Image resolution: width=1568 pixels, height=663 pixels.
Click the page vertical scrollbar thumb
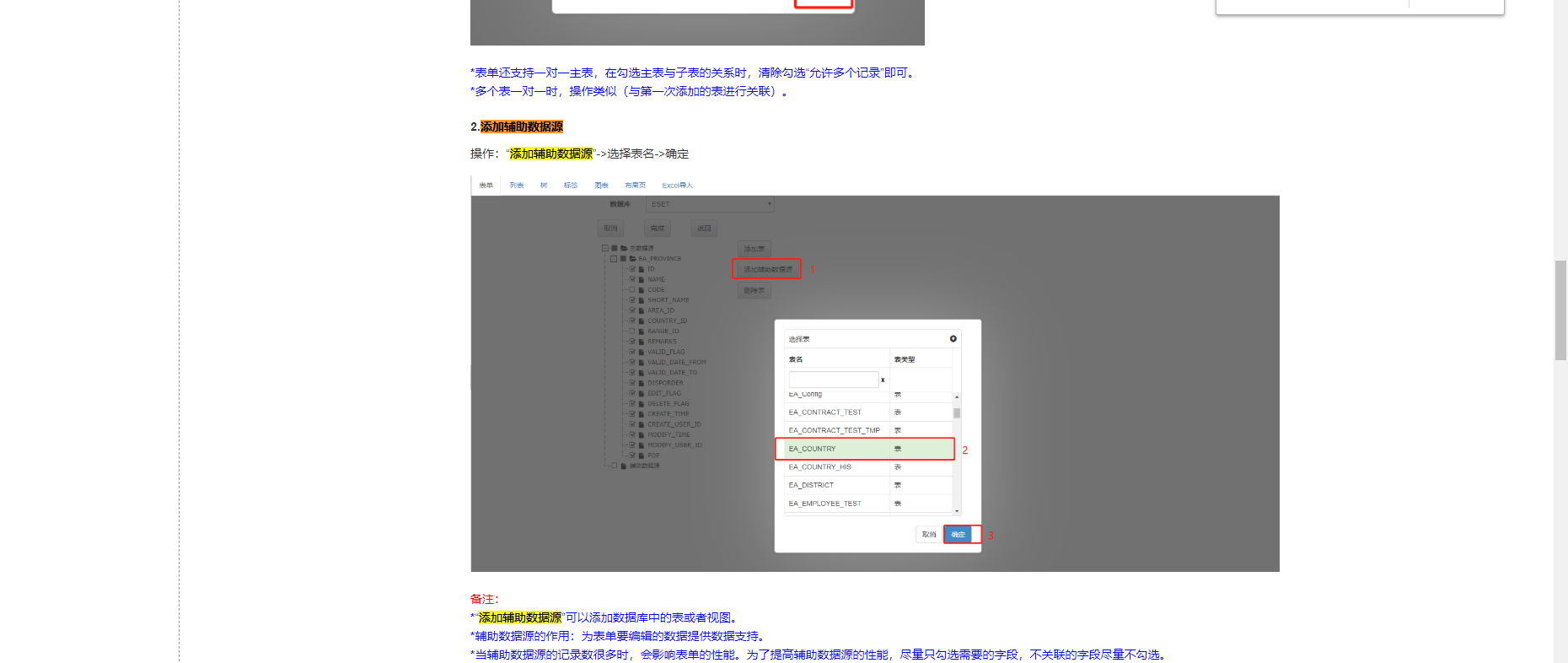(x=1561, y=310)
